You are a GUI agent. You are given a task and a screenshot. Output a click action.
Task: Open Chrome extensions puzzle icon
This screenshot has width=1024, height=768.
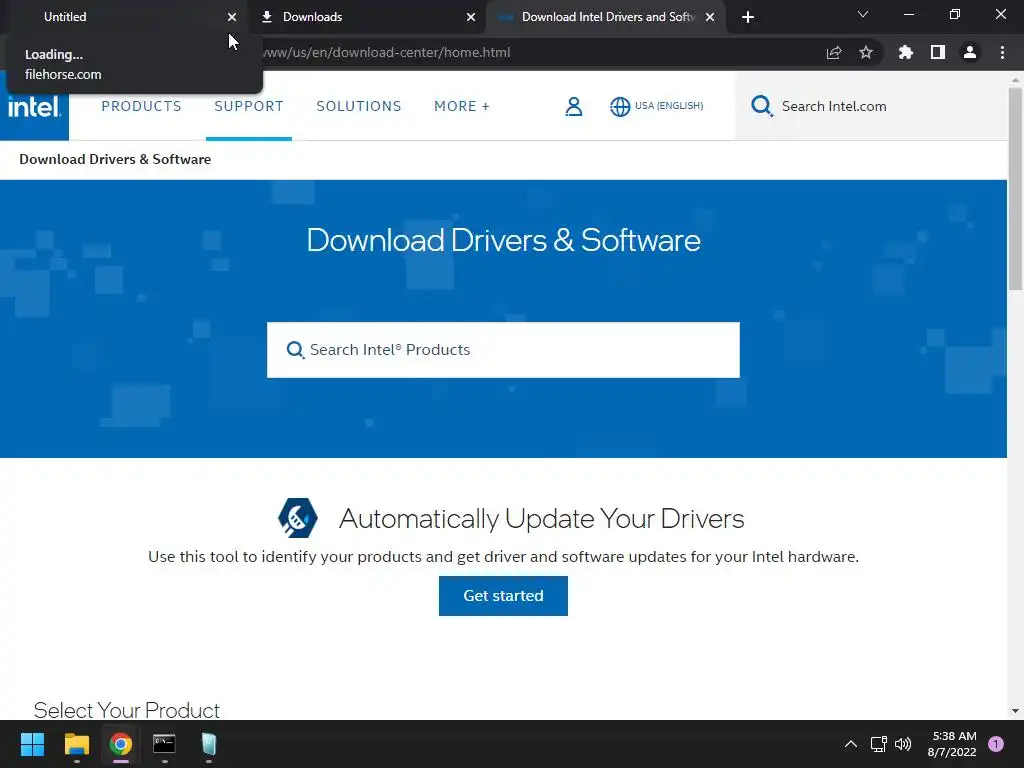(x=906, y=52)
